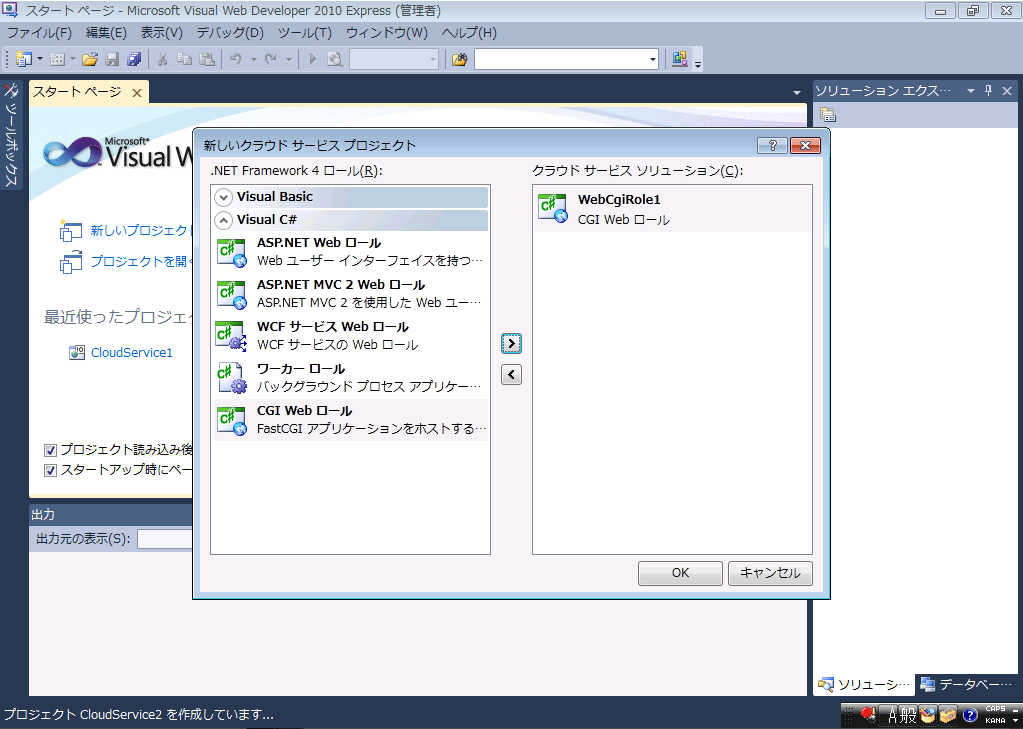1023x729 pixels.
Task: Select the ASP.NET MVC 2 Web role icon
Action: point(231,294)
